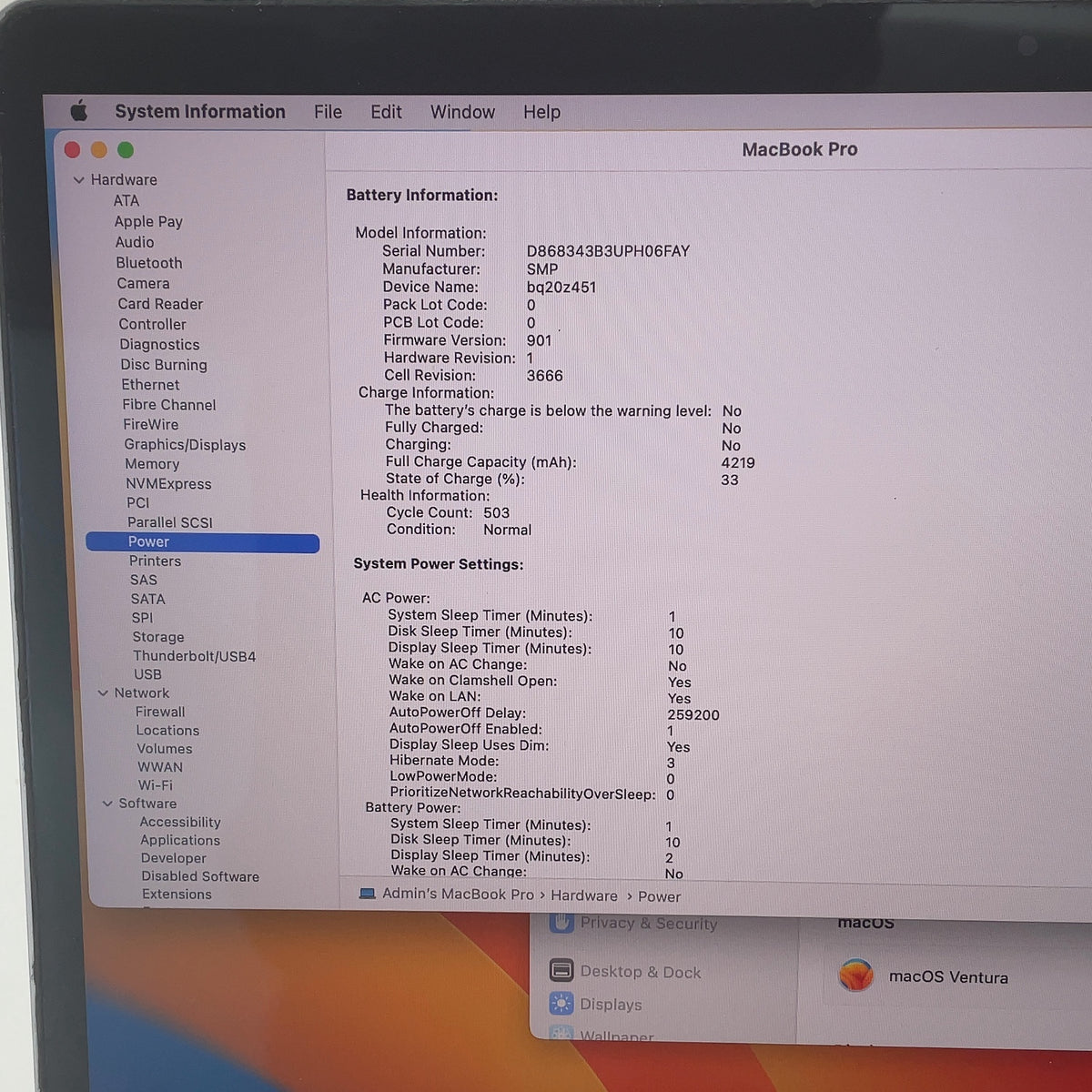Select Firewall under Network
The width and height of the screenshot is (1092, 1092).
(x=160, y=712)
